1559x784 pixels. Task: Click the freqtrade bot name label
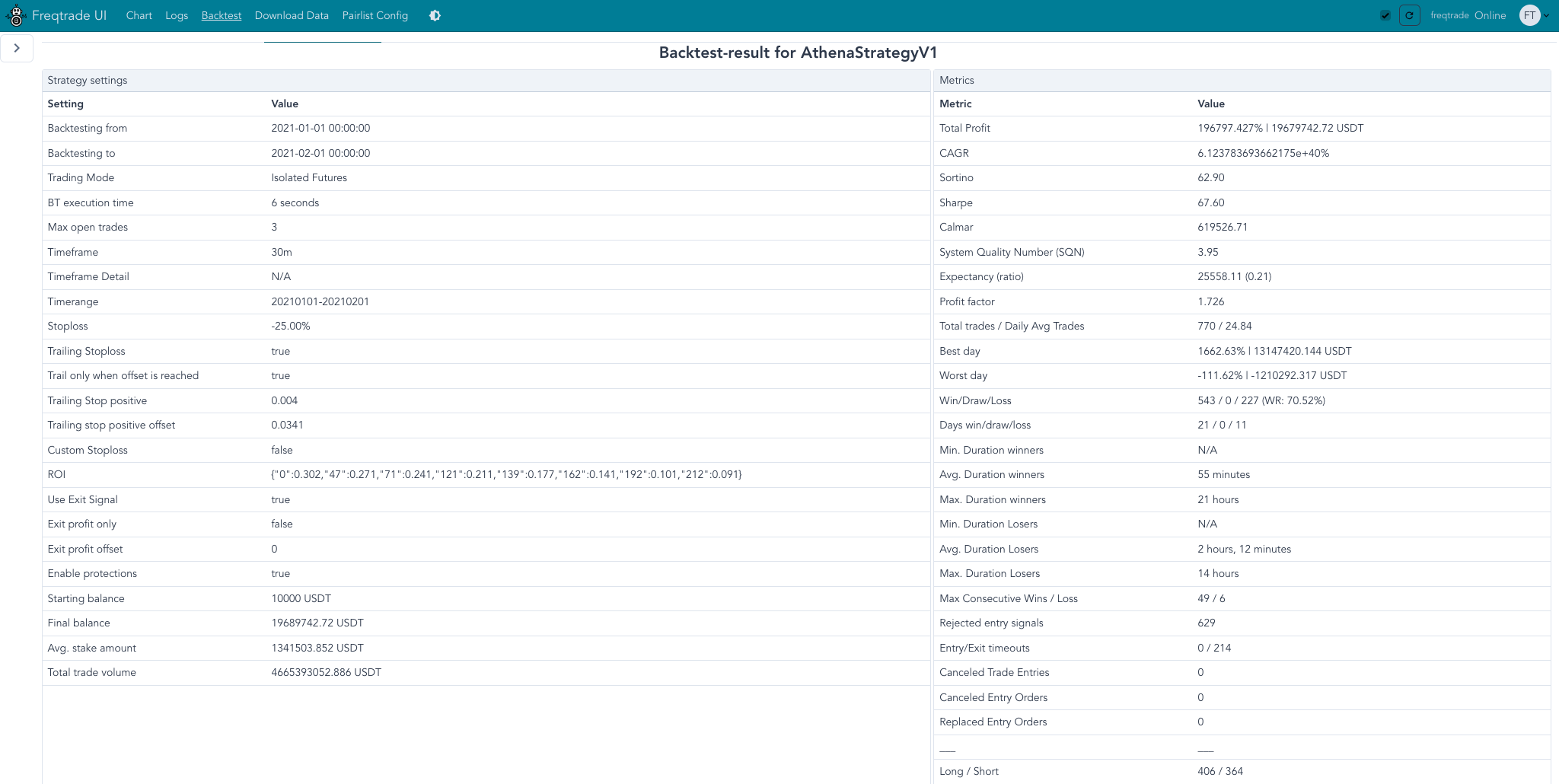(1449, 16)
